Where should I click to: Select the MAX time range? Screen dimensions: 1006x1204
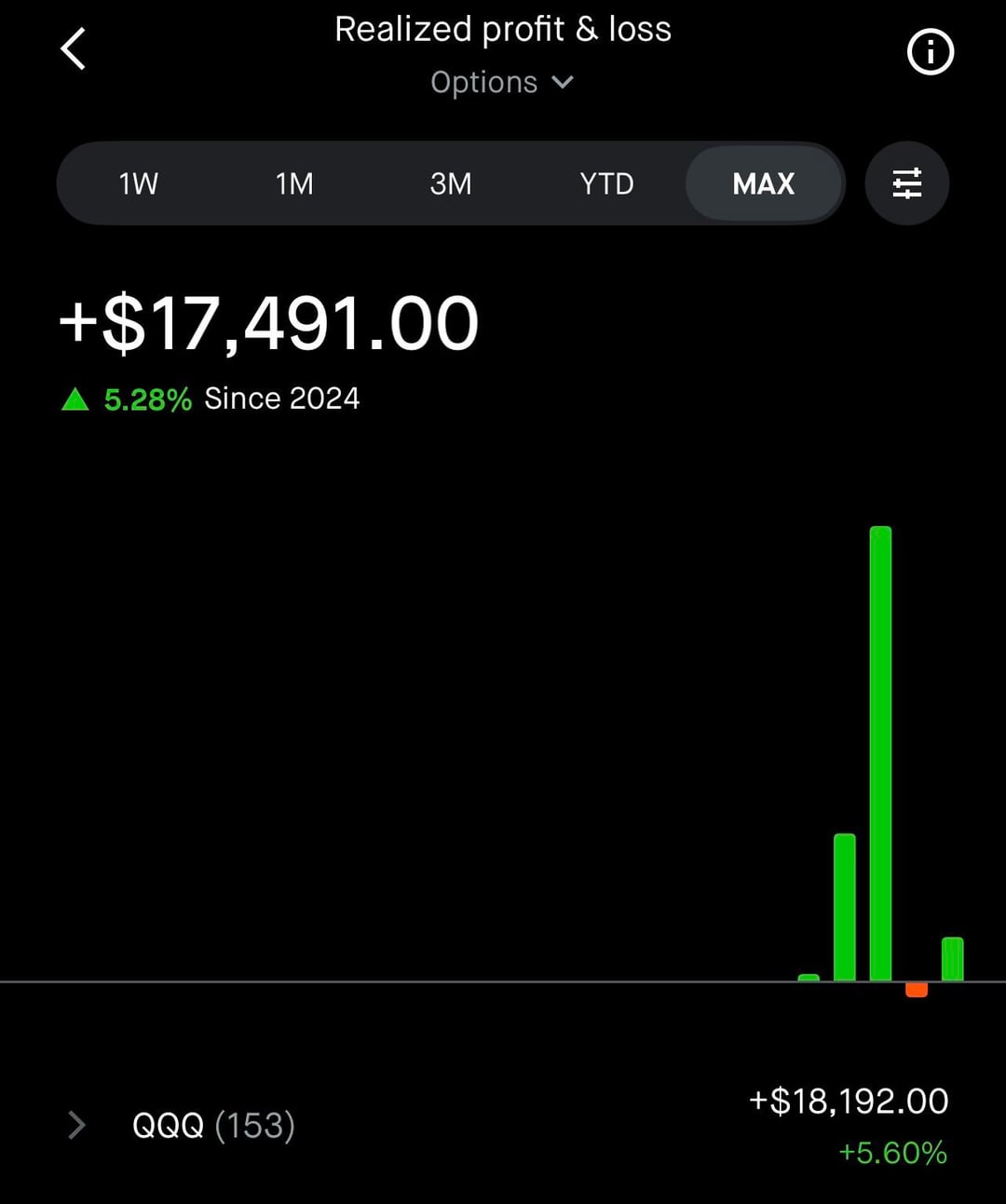(764, 183)
